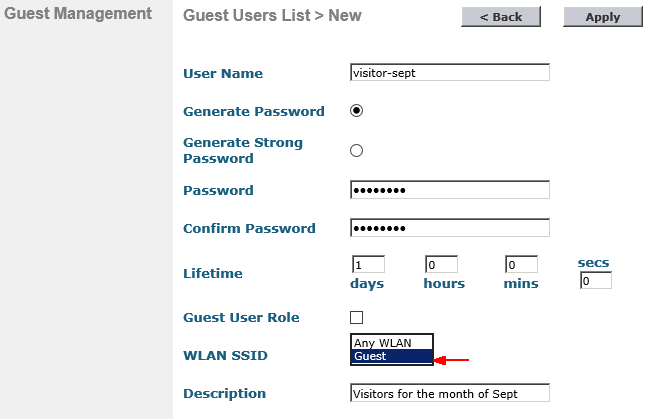
Task: Go back with the < Back button
Action: 501,17
